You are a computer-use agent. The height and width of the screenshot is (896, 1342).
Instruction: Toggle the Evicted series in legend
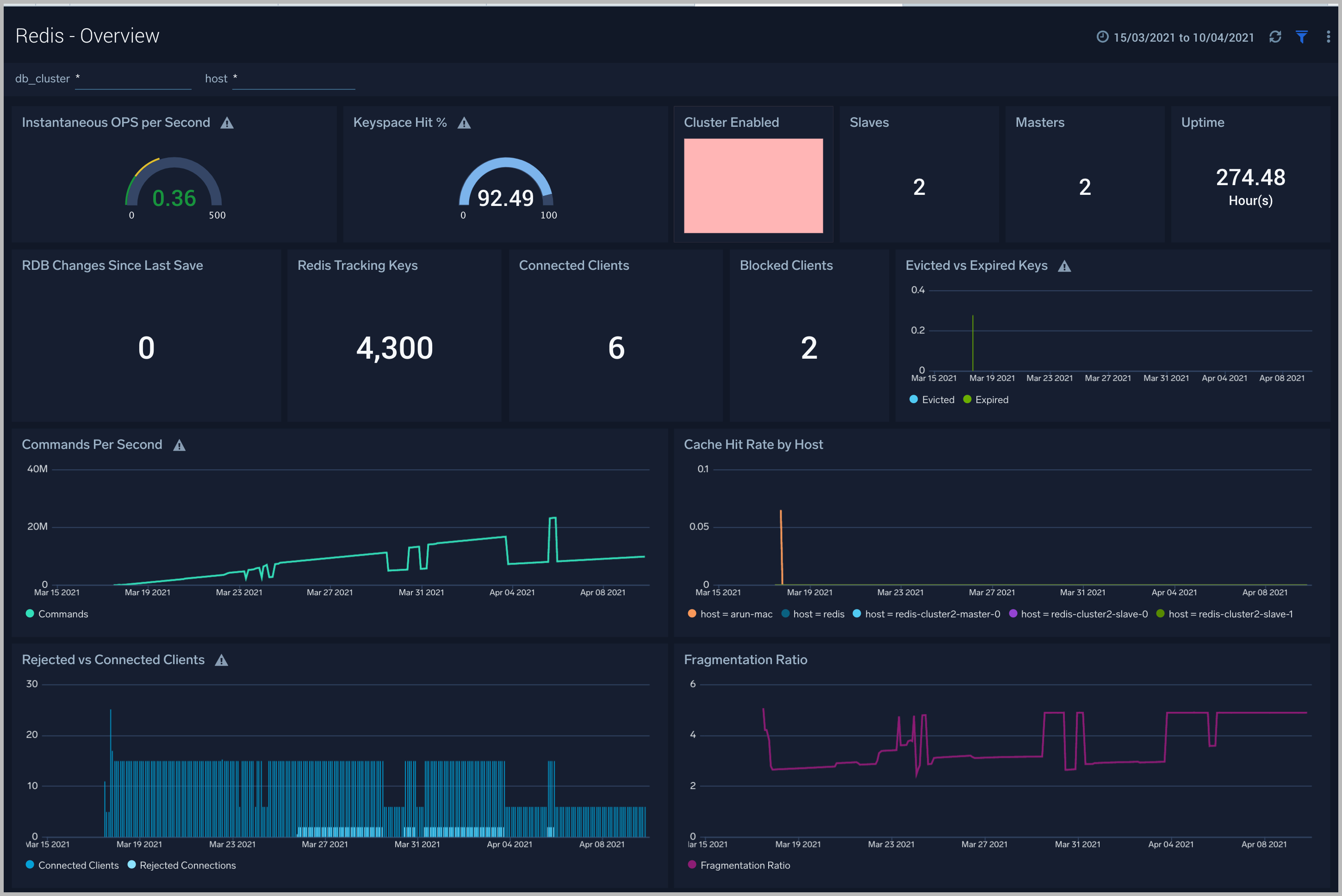point(932,399)
